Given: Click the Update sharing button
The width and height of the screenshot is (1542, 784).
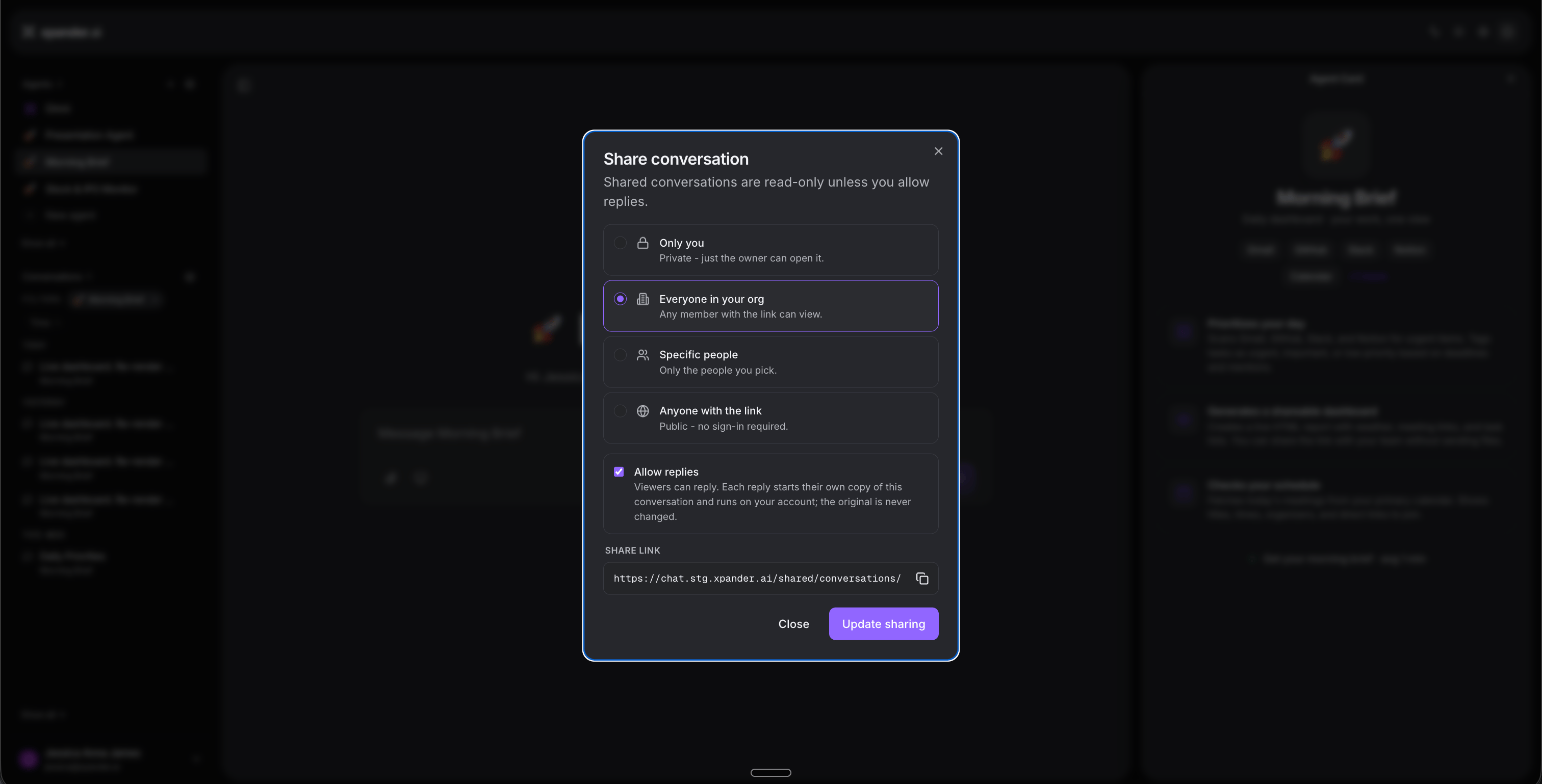Looking at the screenshot, I should point(884,623).
